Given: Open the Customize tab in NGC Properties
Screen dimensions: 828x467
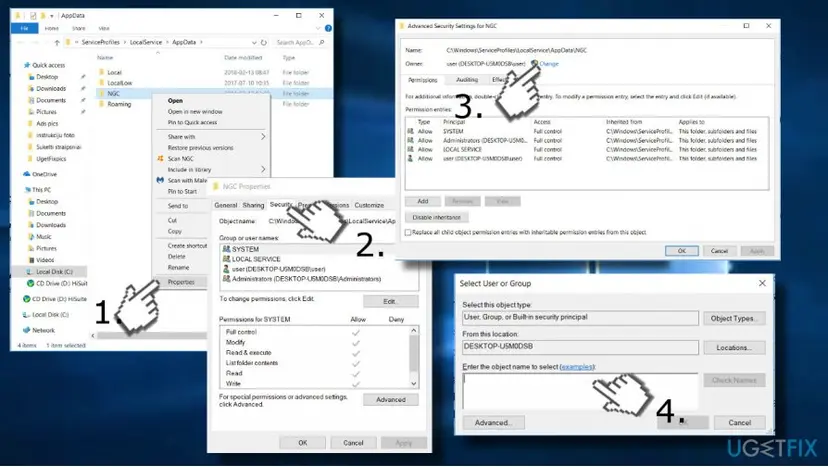Looking at the screenshot, I should click(x=369, y=205).
